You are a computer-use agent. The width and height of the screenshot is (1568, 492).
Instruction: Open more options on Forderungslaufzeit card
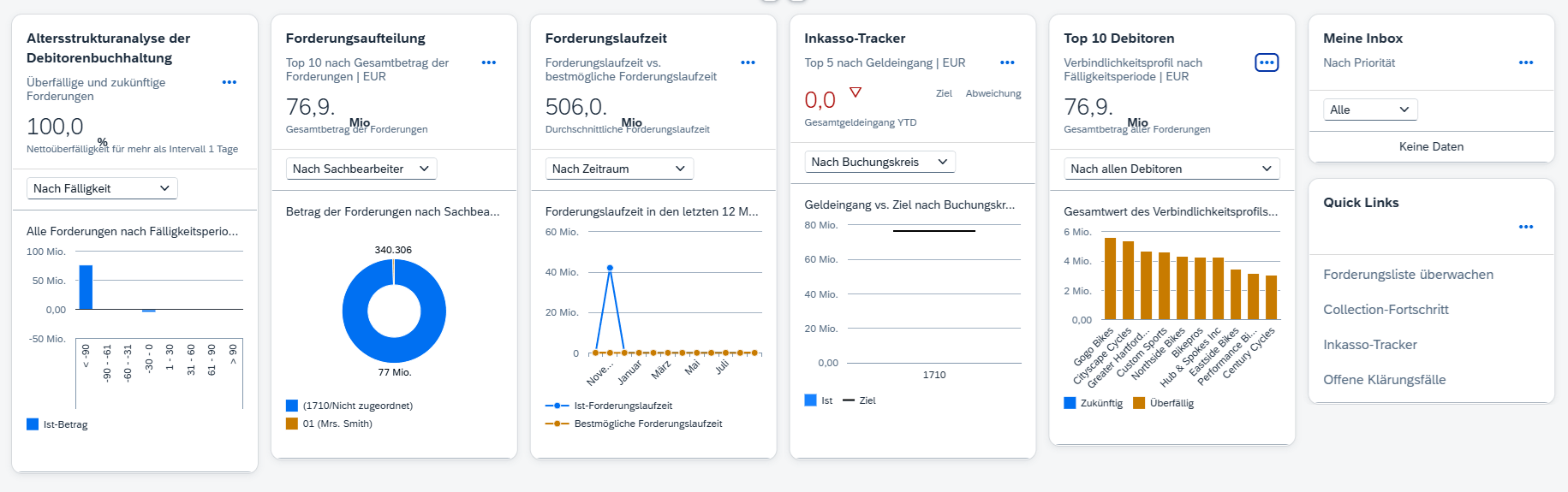748,62
